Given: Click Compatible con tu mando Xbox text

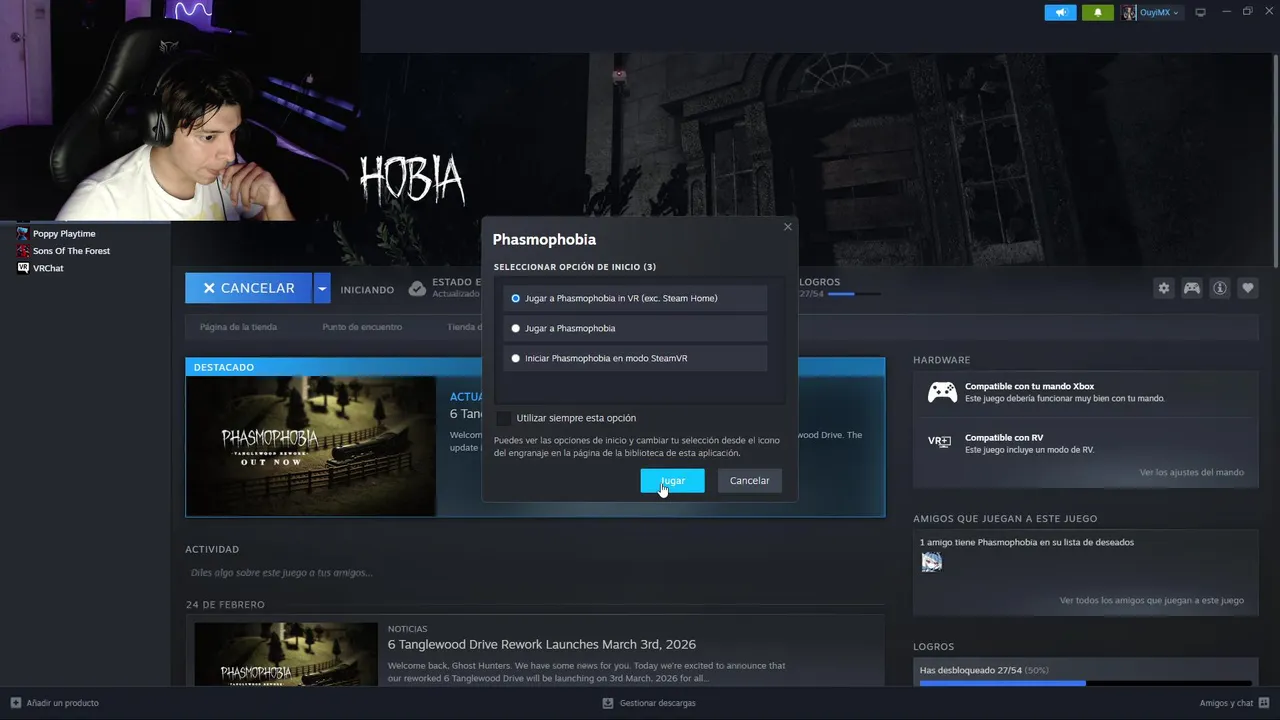Looking at the screenshot, I should pos(1029,386).
